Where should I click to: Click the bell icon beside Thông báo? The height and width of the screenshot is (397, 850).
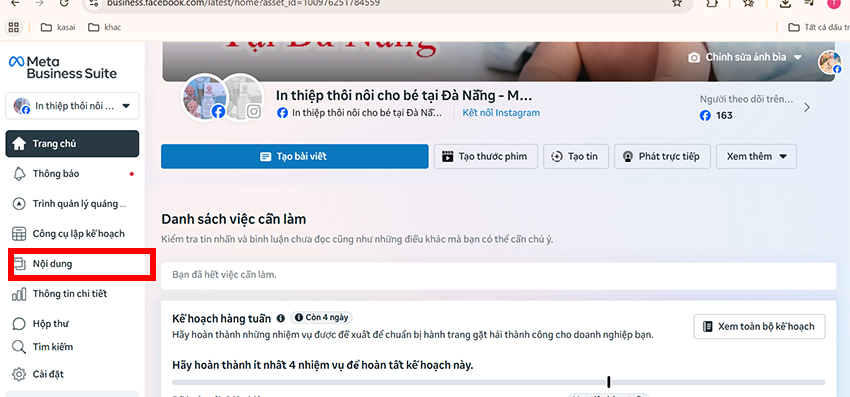pyautogui.click(x=19, y=174)
